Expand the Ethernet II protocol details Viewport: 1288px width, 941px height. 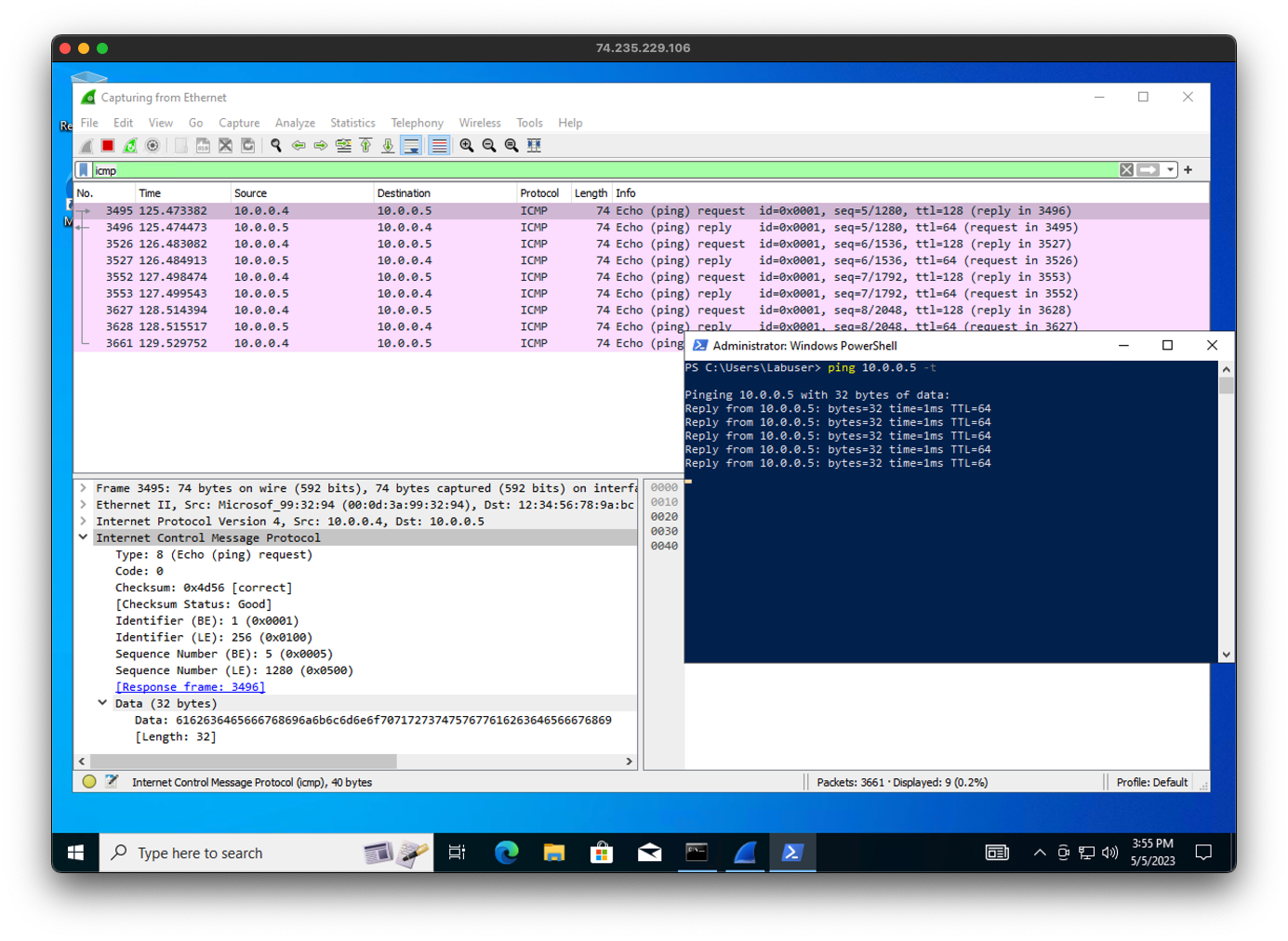(x=83, y=504)
